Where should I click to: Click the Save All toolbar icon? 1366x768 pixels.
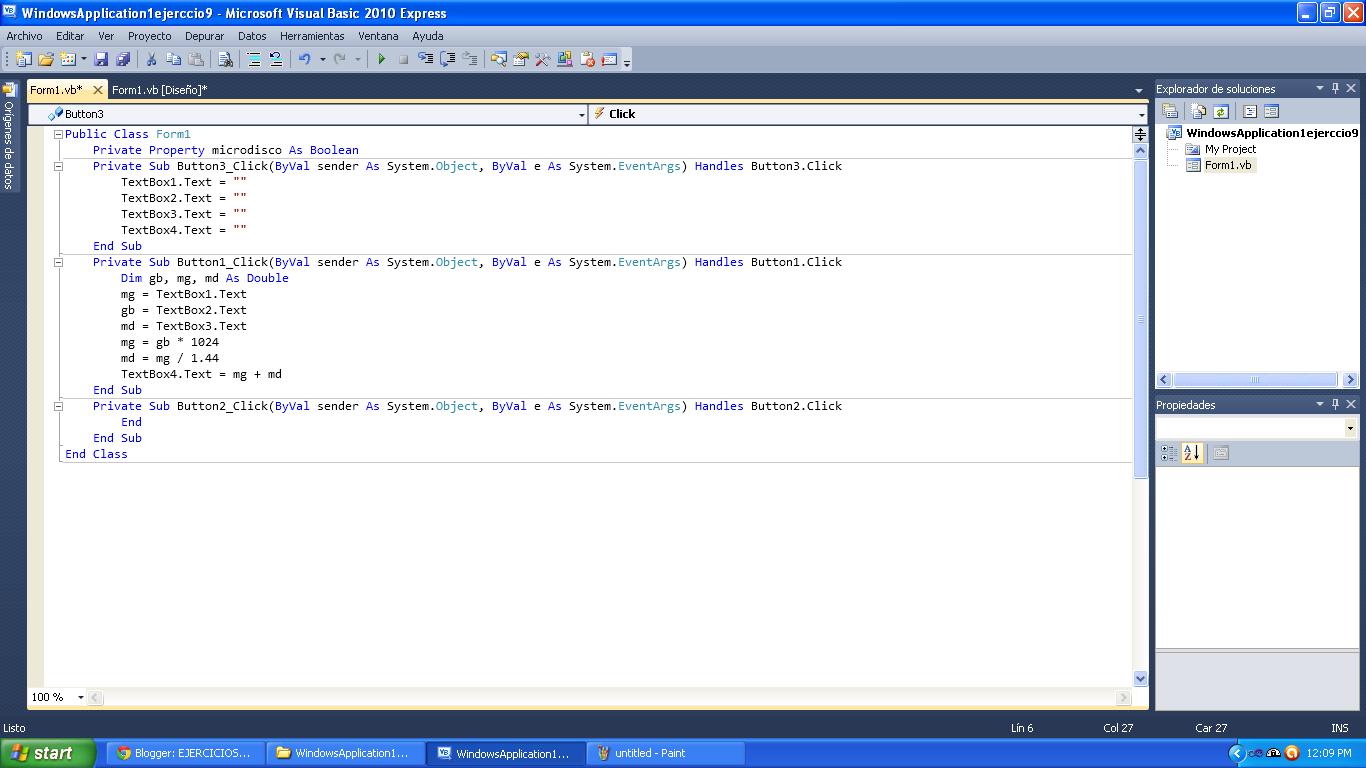tap(123, 58)
